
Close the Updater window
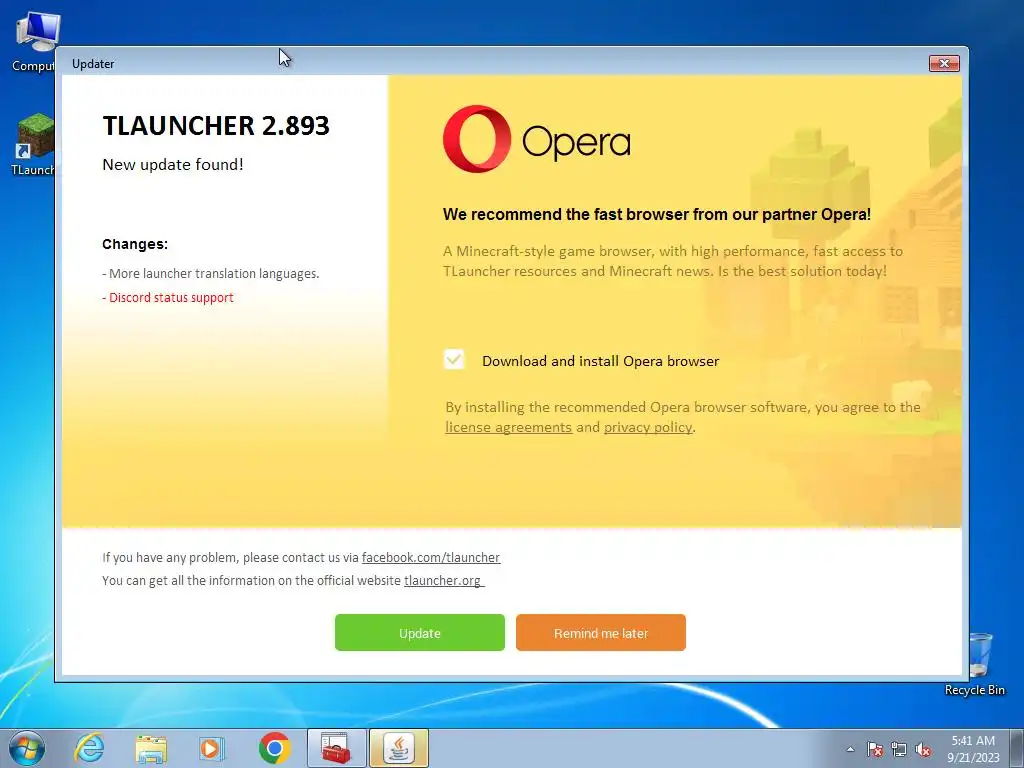click(944, 63)
